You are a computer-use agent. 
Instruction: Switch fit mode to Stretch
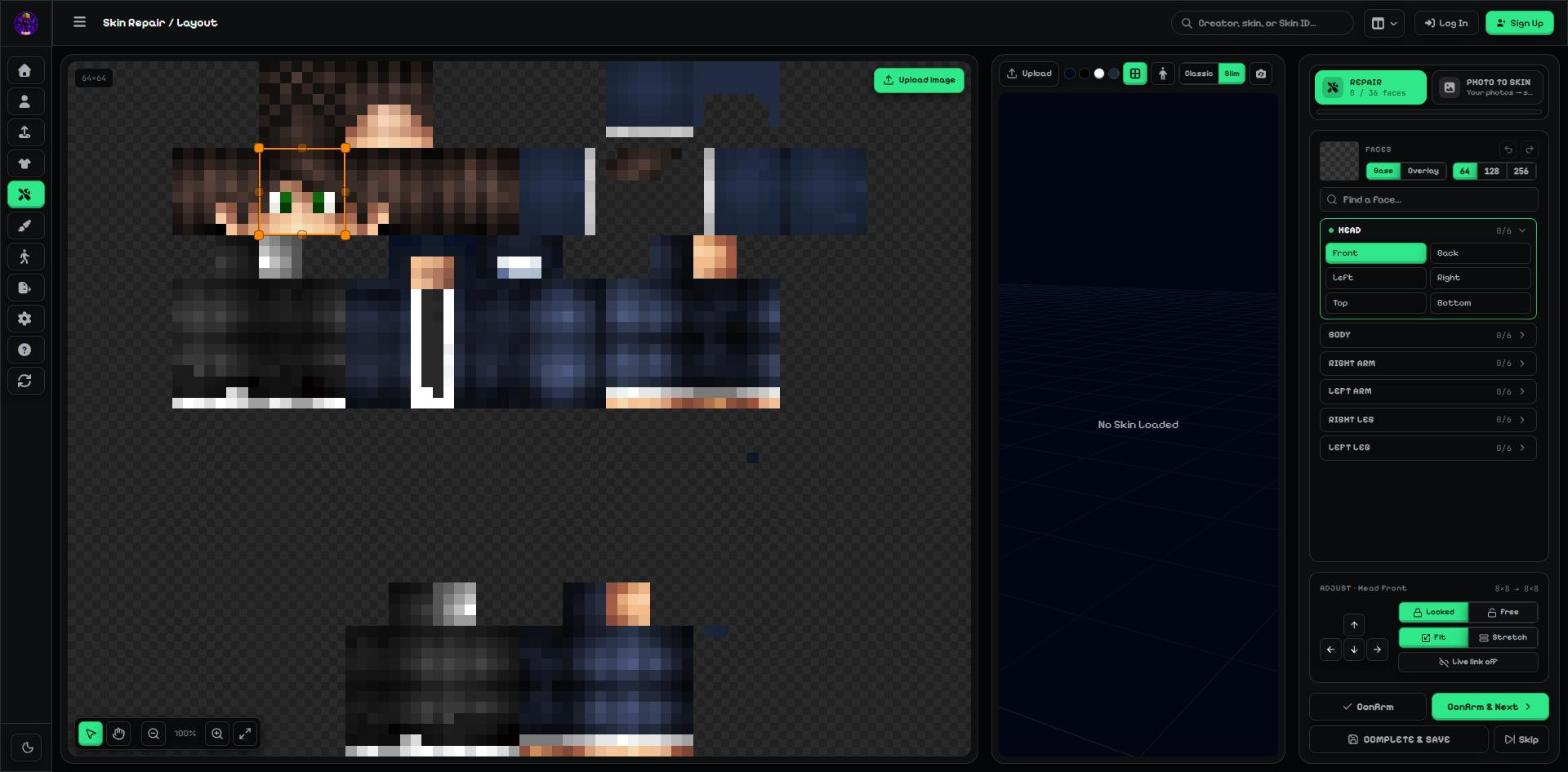pyautogui.click(x=1503, y=637)
